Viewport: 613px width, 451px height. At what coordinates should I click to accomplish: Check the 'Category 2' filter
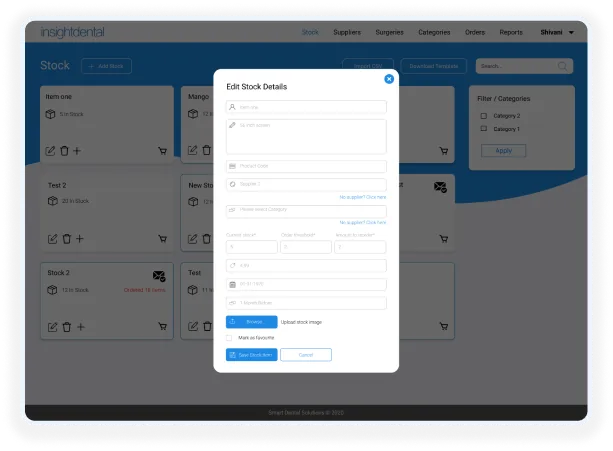[484, 116]
